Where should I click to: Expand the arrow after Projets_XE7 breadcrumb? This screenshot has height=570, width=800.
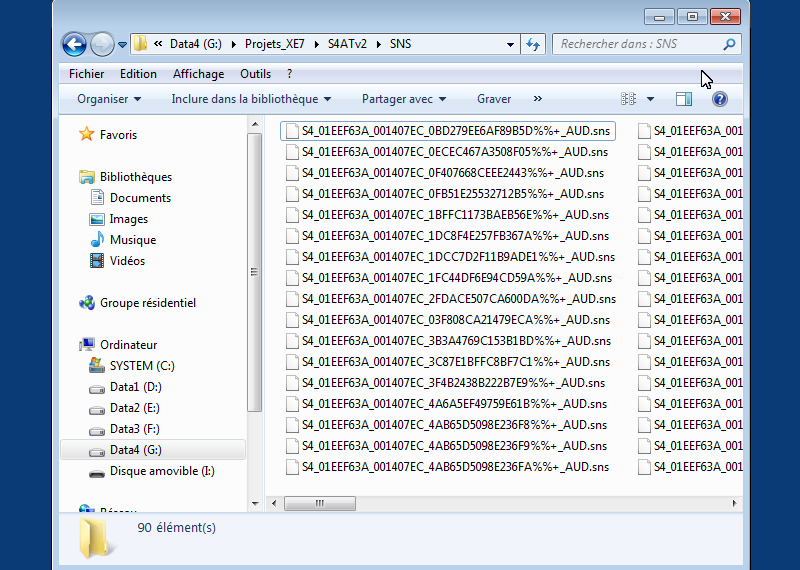316,44
